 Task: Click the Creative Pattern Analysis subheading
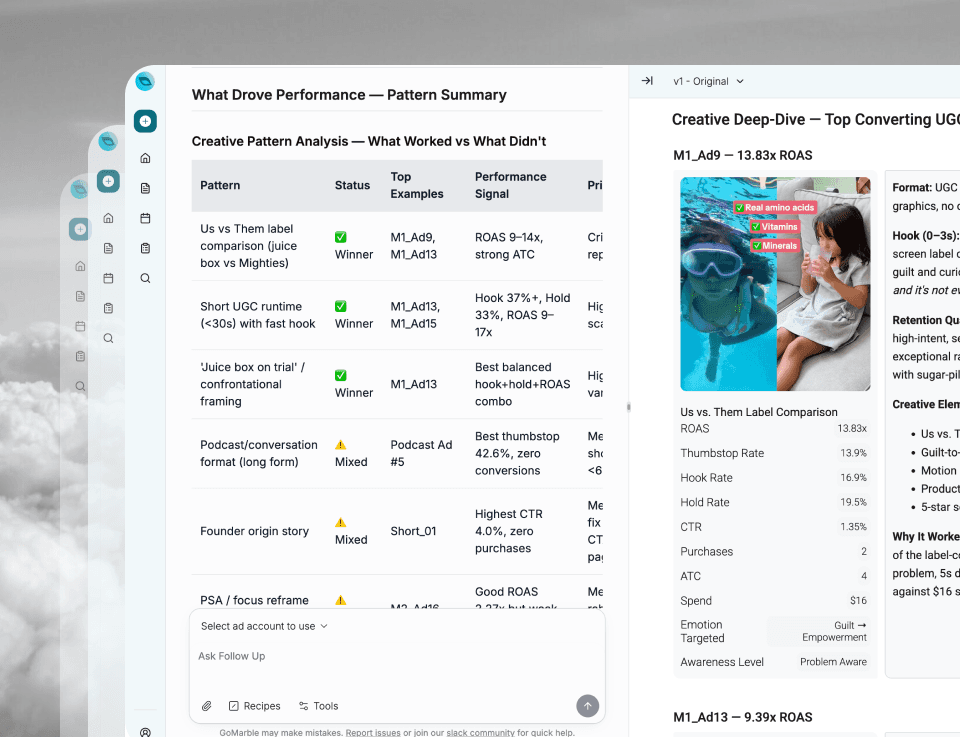point(369,141)
